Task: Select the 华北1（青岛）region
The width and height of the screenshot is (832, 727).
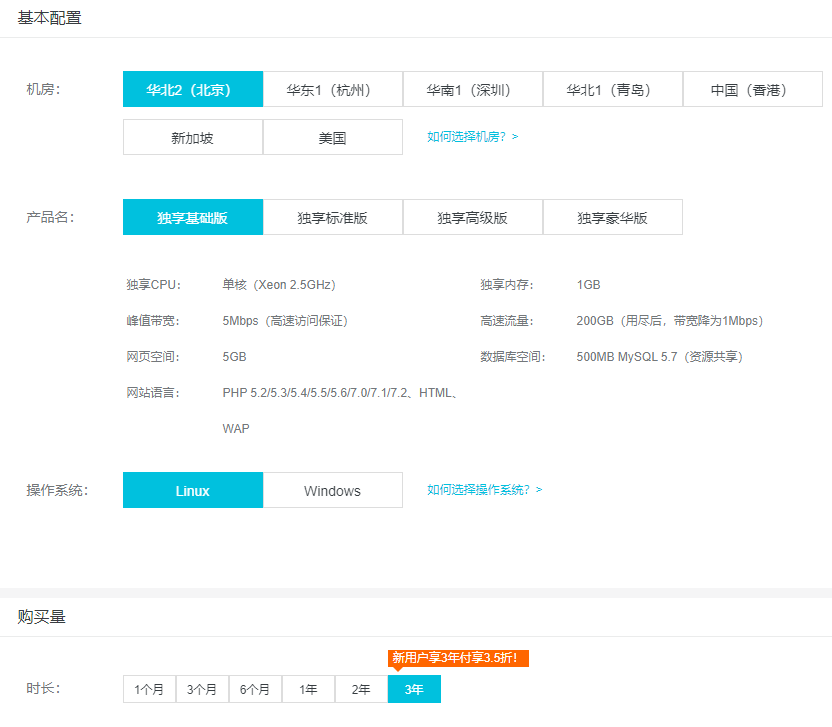Action: 612,89
